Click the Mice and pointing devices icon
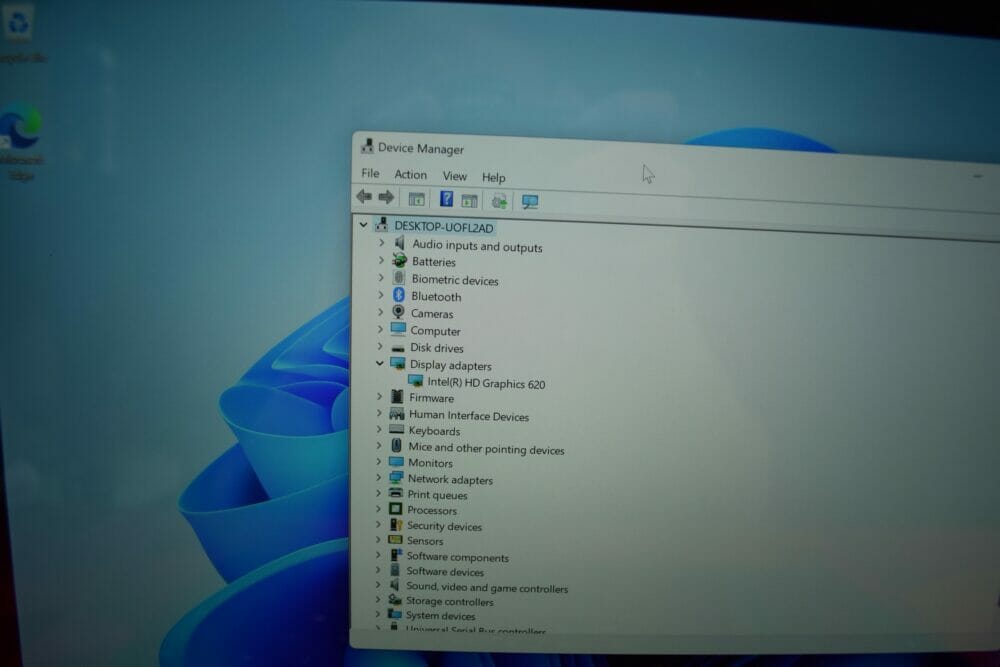1000x667 pixels. point(397,445)
